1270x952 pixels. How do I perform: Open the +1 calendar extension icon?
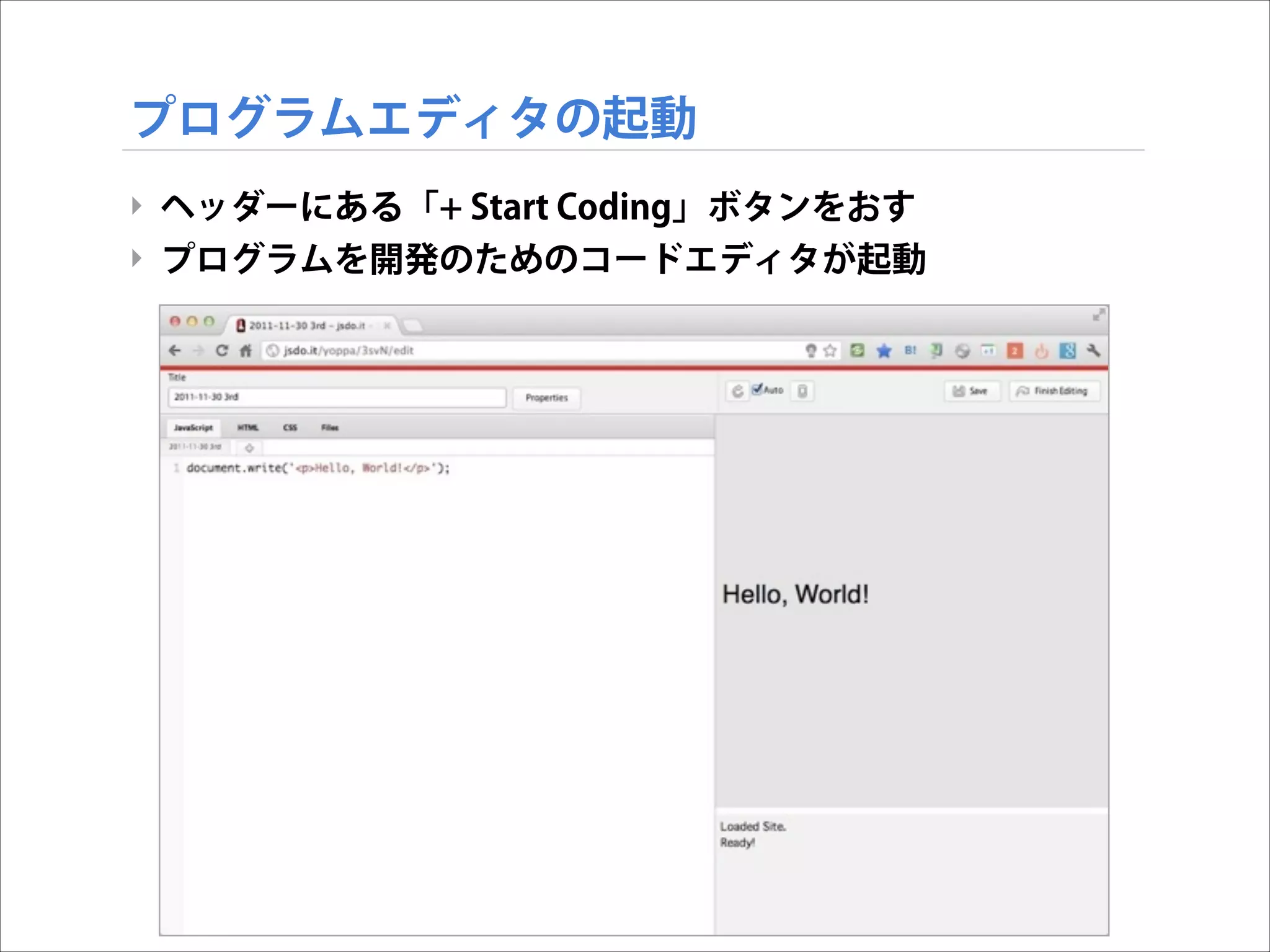point(988,351)
